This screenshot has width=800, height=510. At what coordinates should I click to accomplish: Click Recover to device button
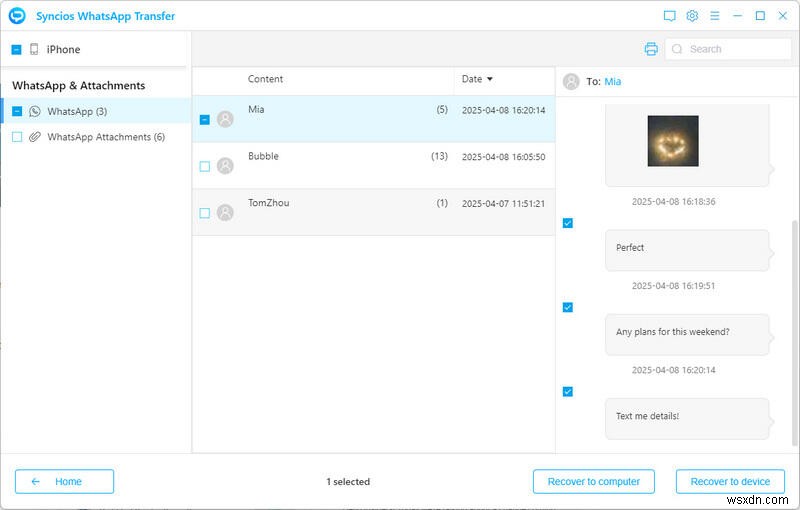coord(730,481)
